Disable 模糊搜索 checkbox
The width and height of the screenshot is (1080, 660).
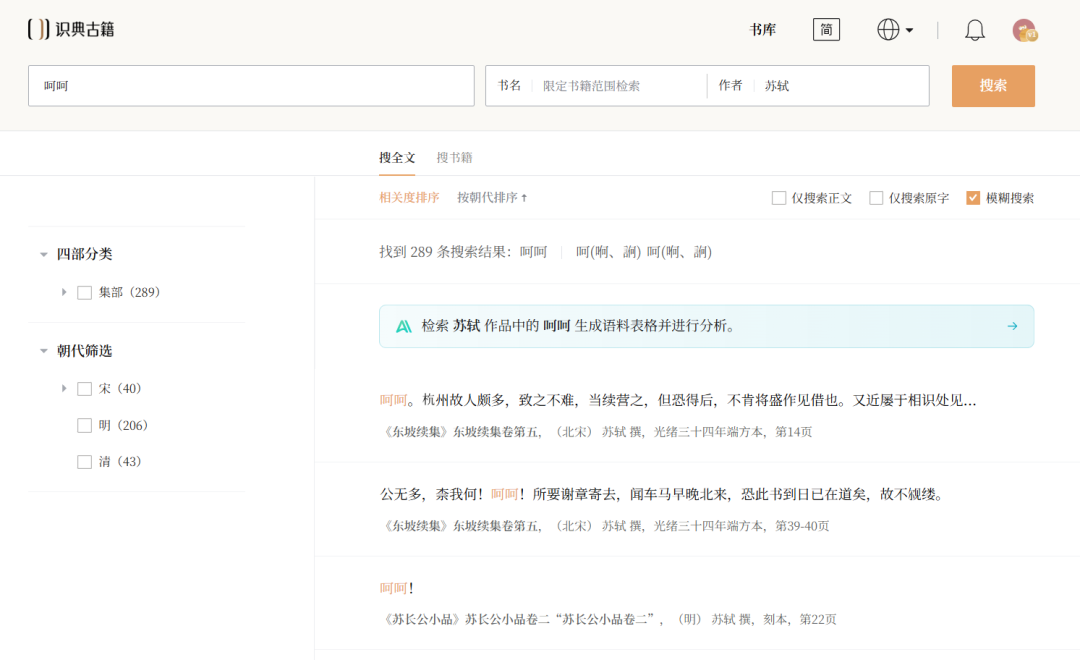pos(973,198)
